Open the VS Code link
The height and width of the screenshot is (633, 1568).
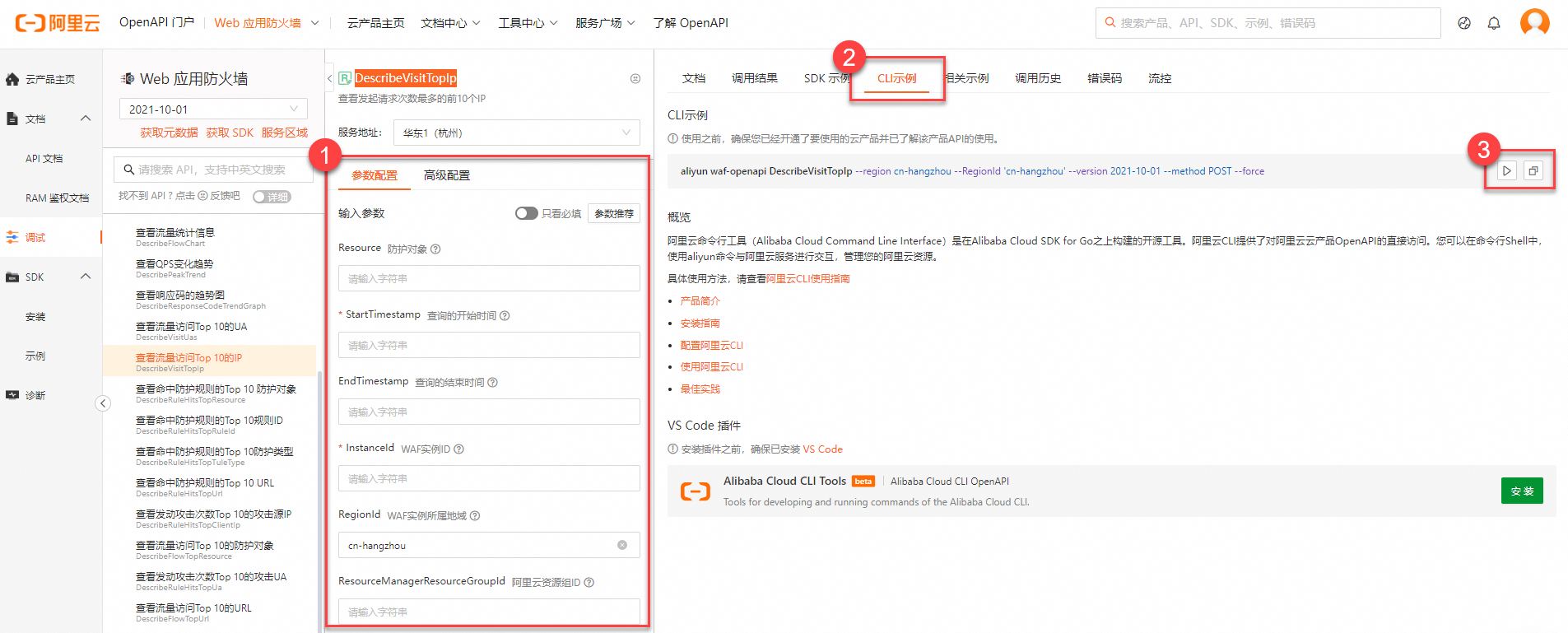point(823,449)
